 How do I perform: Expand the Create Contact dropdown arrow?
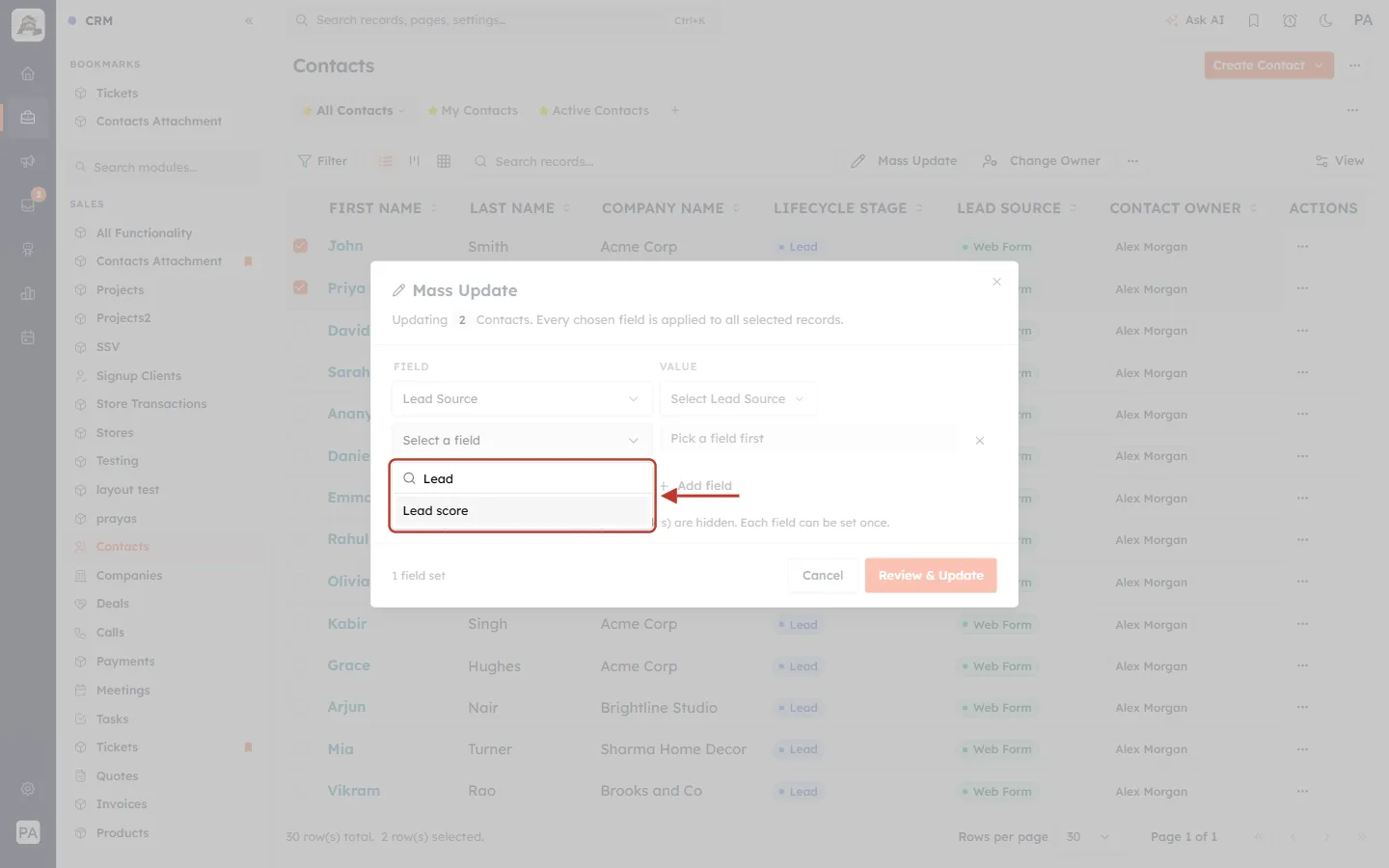1319,66
